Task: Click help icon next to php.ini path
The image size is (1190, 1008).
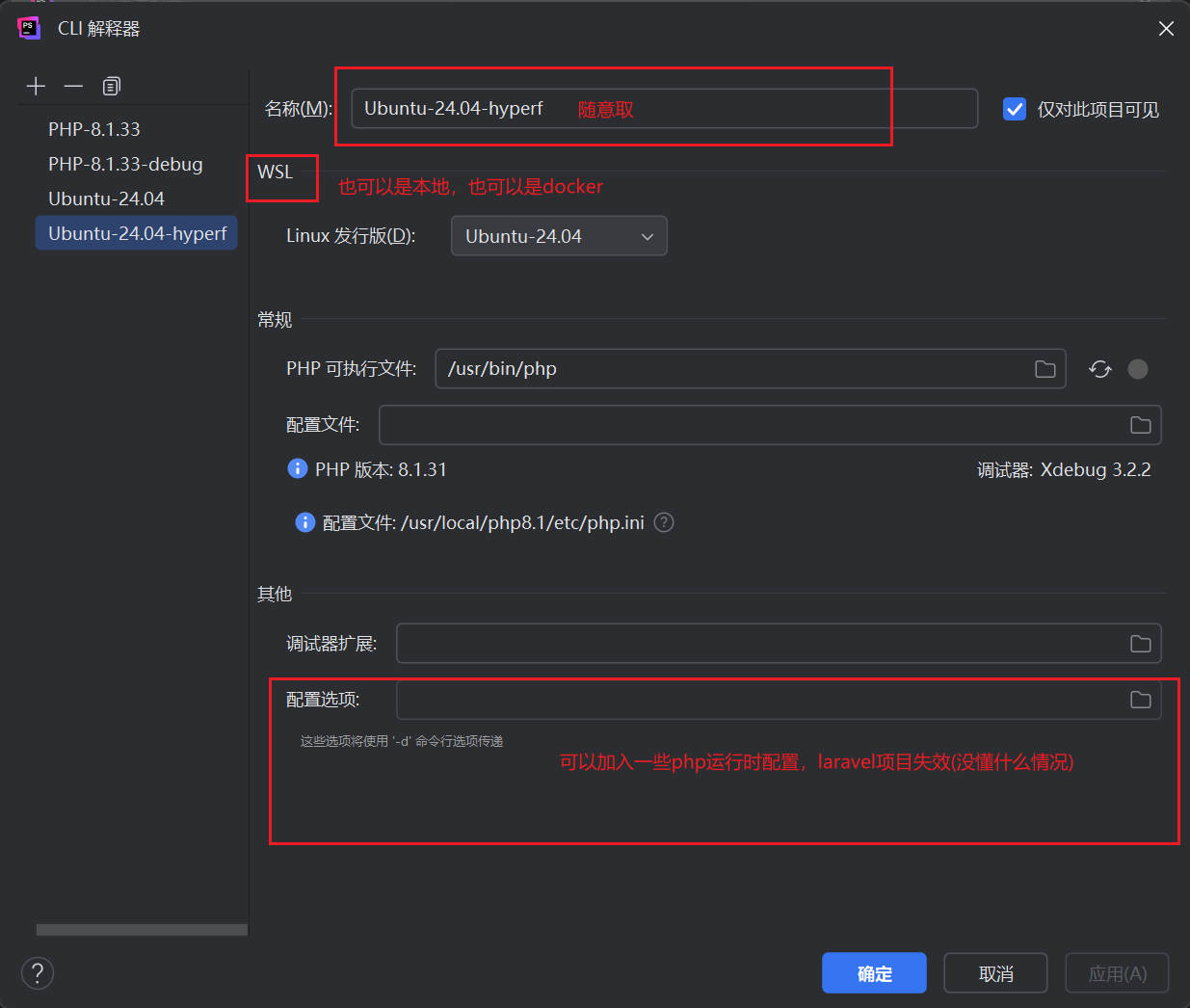Action: [664, 522]
